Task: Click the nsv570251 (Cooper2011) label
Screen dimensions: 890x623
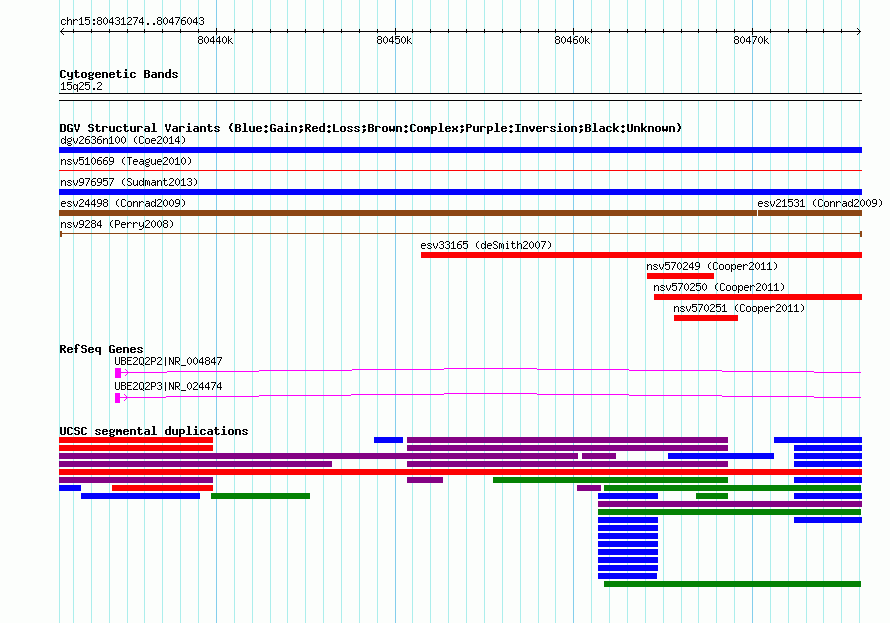Action: click(739, 308)
